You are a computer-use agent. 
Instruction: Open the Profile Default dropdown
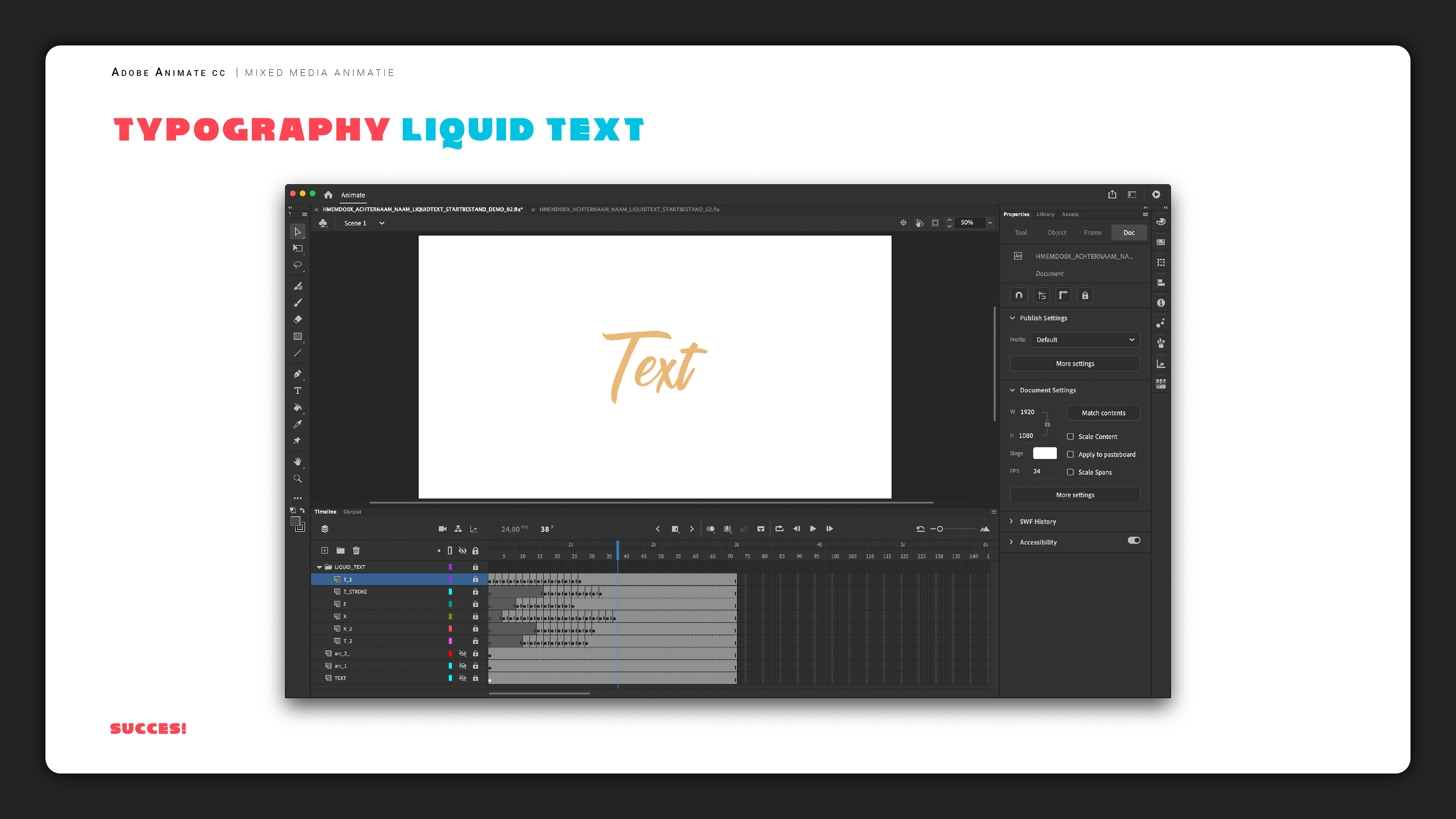pos(1085,340)
